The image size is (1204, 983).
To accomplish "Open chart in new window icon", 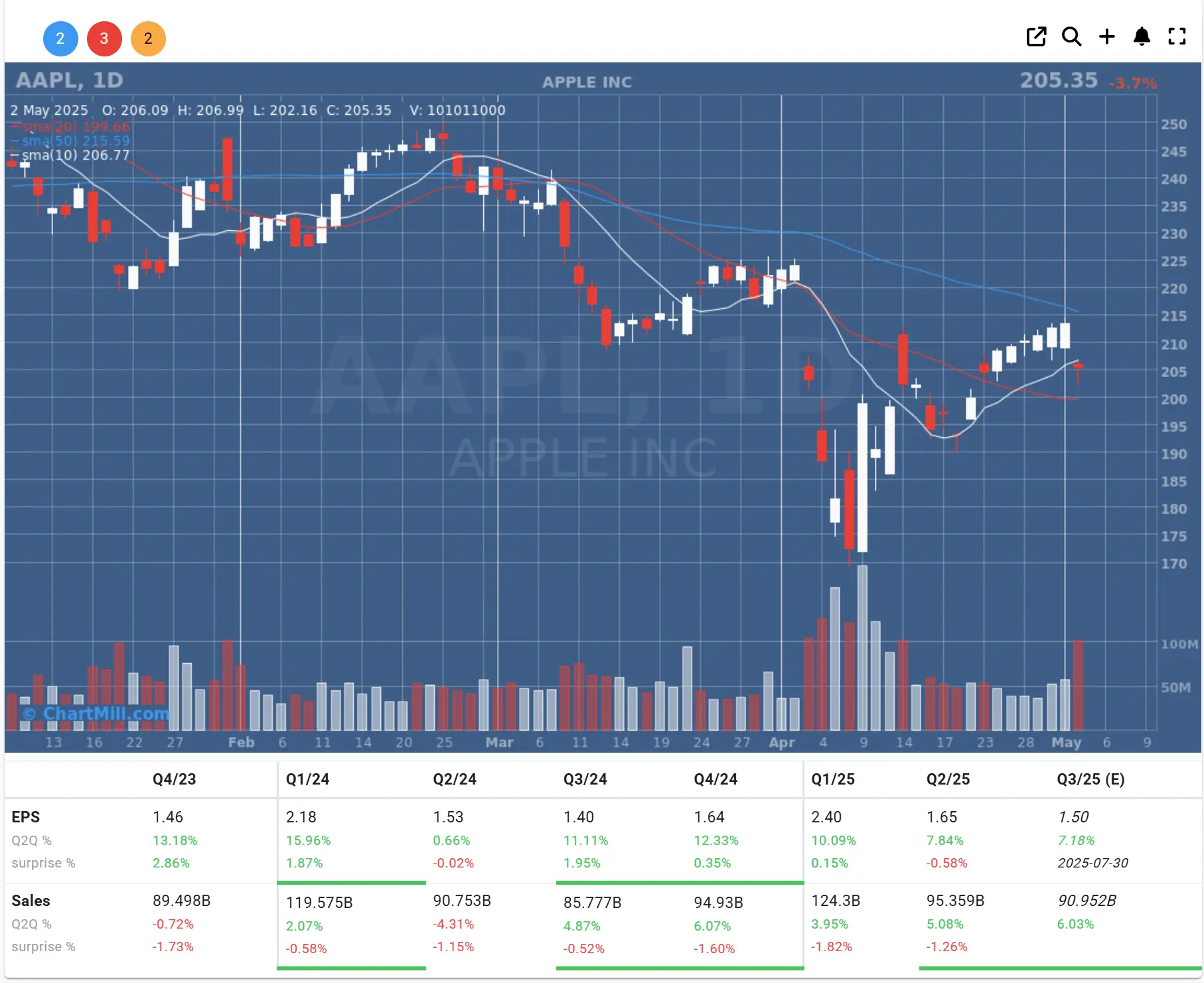I will click(x=1036, y=37).
